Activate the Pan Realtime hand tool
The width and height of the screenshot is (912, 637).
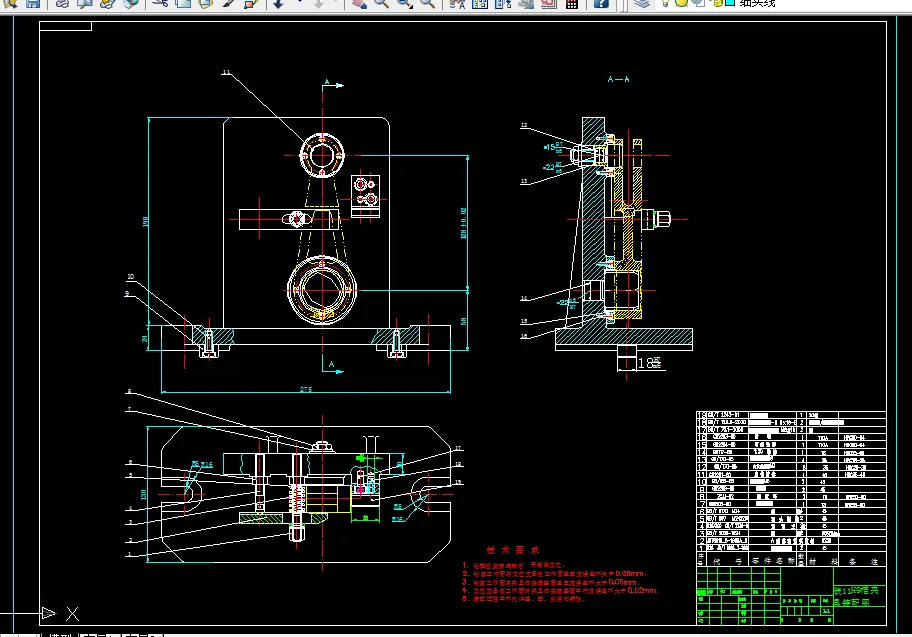click(x=359, y=3)
